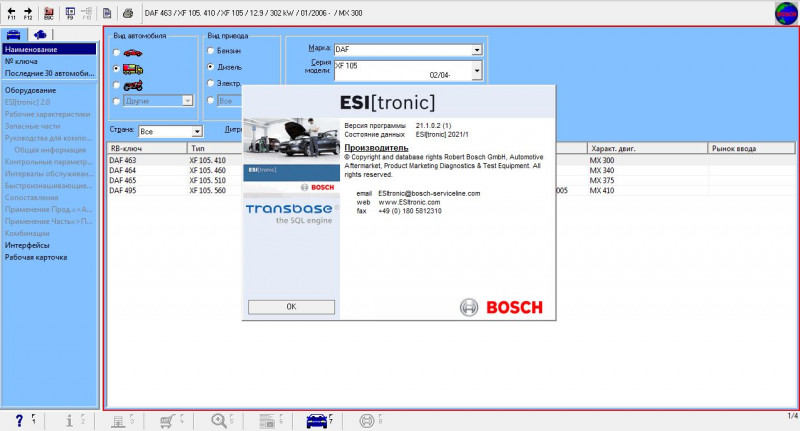800x431 pixels.
Task: Select motorcycle vehicle type radio button
Action: (x=116, y=85)
